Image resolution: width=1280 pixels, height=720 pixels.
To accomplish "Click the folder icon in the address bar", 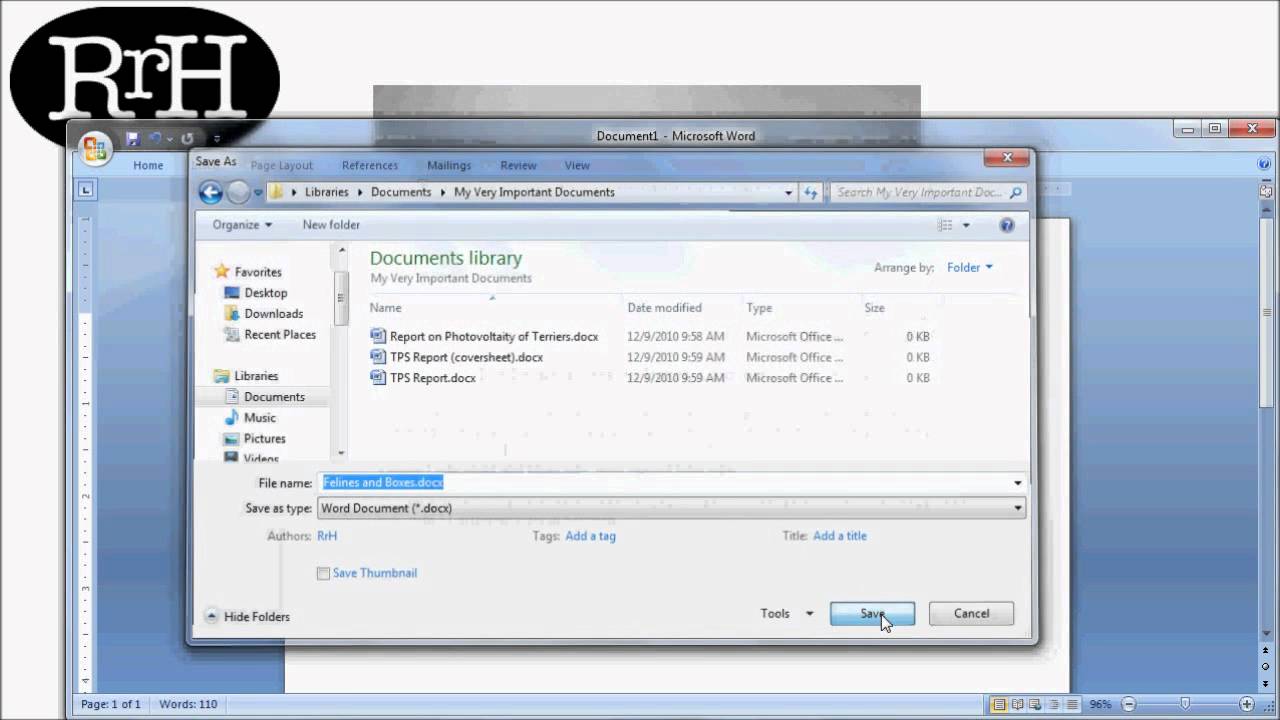I will [x=277, y=192].
